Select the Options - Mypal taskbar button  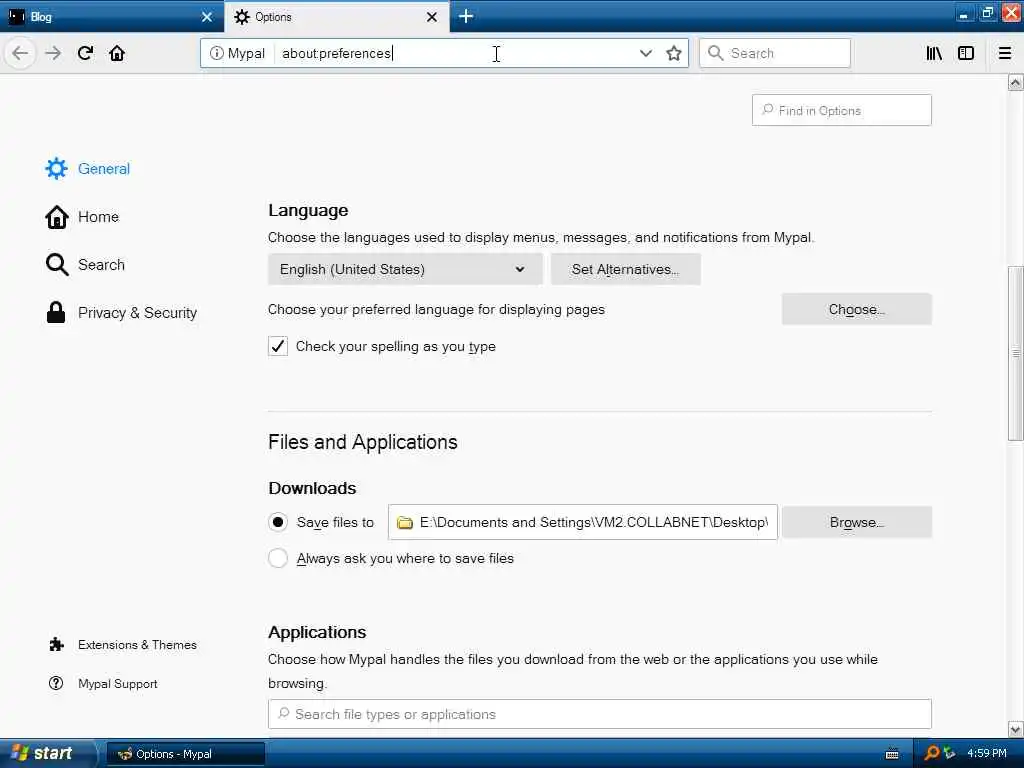pyautogui.click(x=185, y=754)
